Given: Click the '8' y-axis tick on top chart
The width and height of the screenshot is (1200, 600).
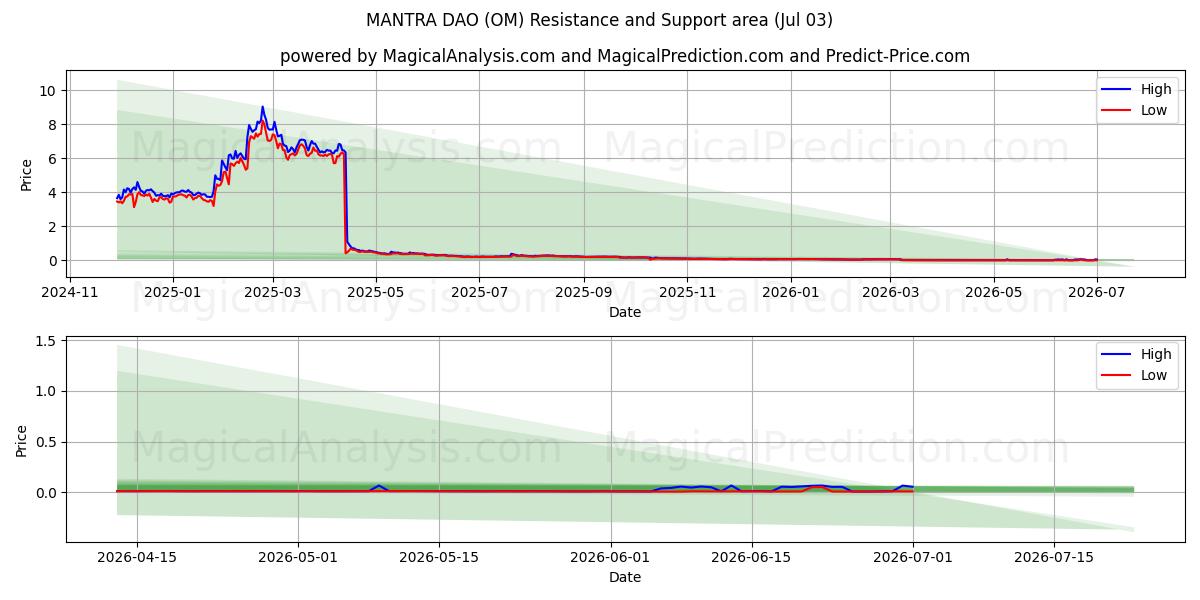Looking at the screenshot, I should click(x=54, y=124).
